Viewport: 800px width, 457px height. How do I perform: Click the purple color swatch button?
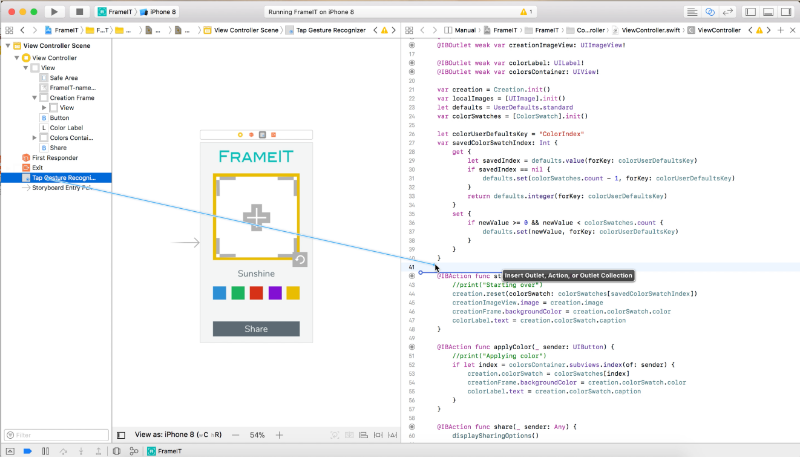(x=275, y=293)
